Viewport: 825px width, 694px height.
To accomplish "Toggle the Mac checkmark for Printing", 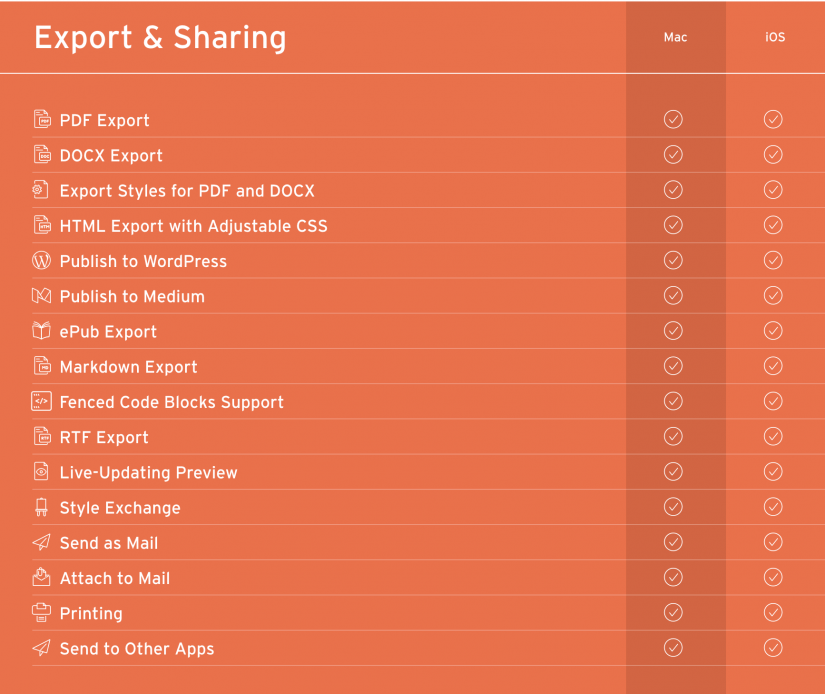I will (x=673, y=612).
